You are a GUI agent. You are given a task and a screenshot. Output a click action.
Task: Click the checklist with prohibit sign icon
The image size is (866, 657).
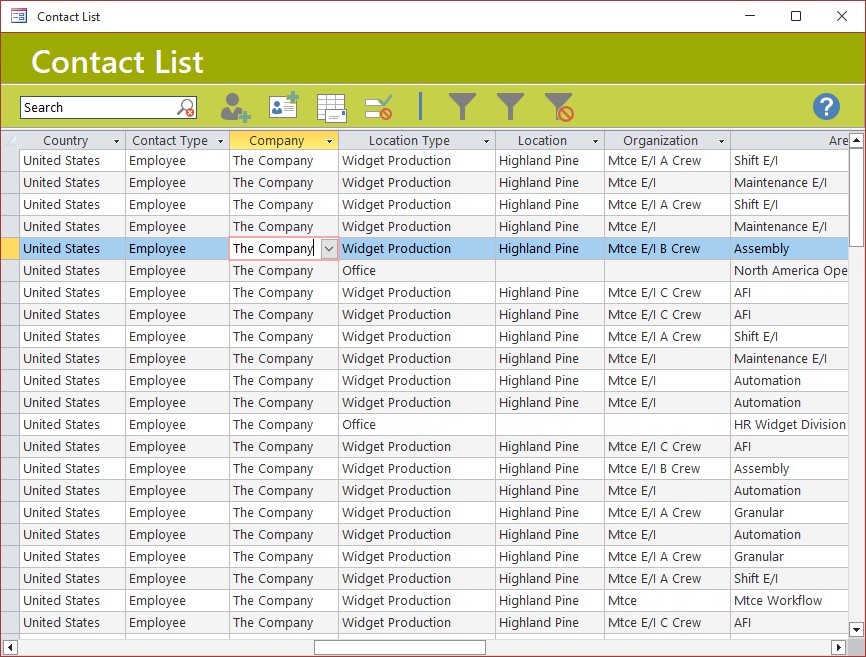[x=379, y=107]
